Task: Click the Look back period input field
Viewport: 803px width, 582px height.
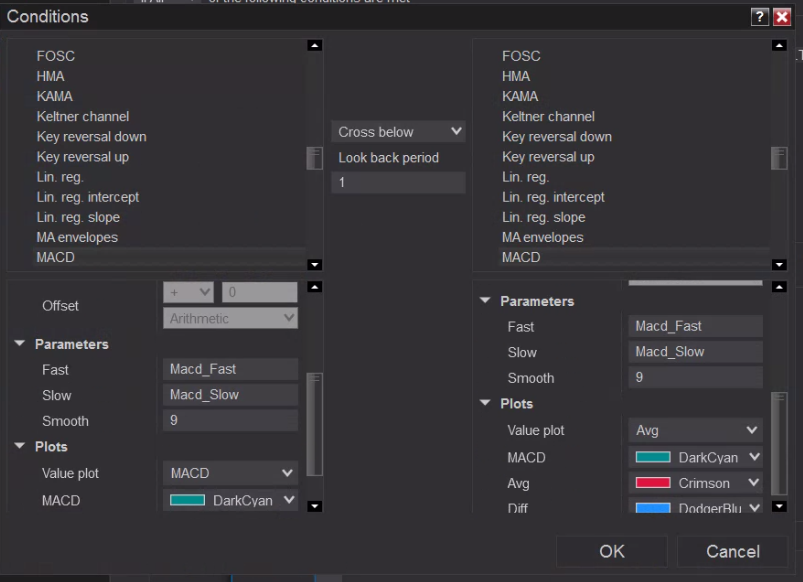Action: tap(398, 182)
